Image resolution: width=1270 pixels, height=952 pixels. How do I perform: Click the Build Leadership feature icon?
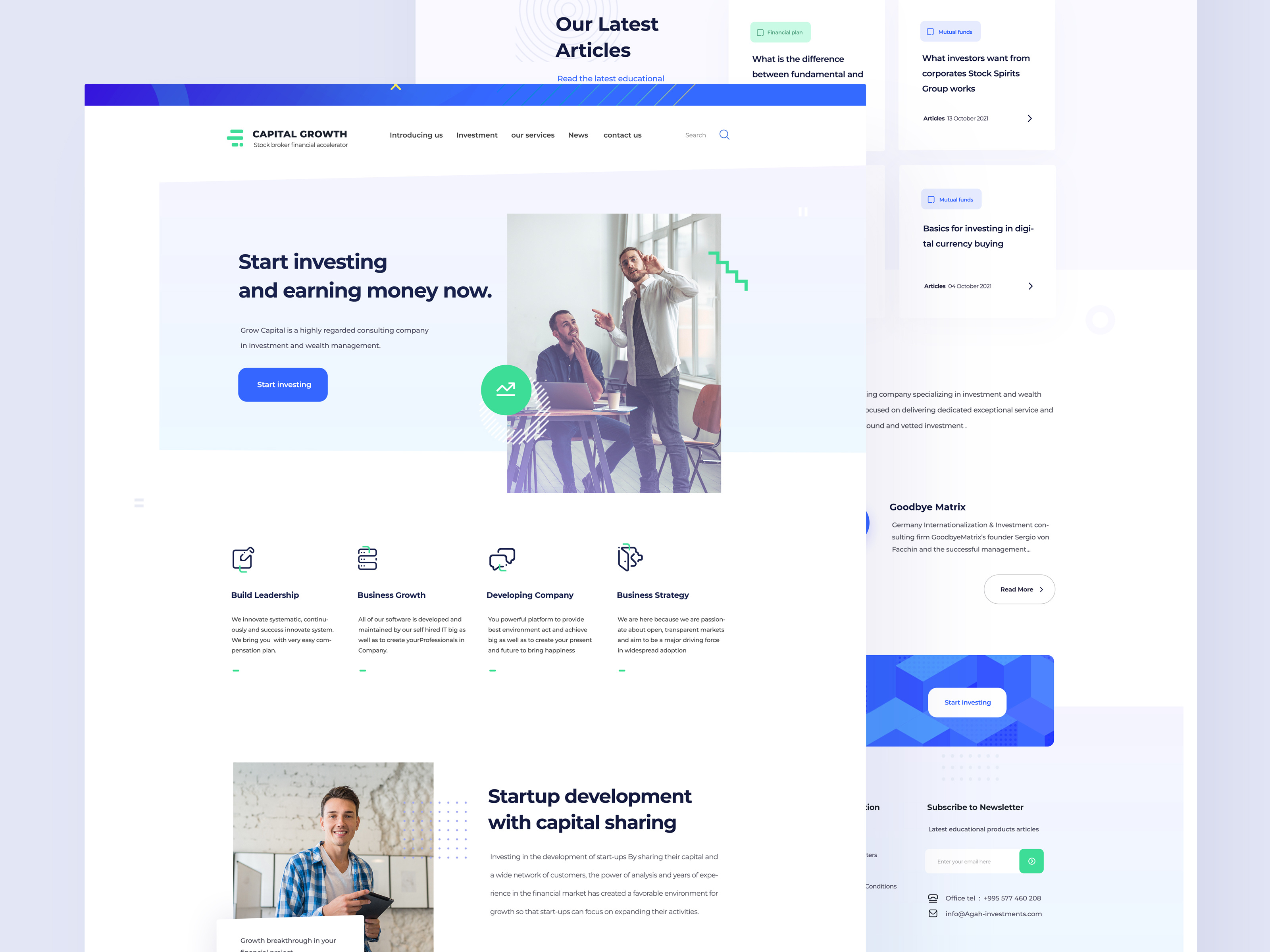(244, 559)
